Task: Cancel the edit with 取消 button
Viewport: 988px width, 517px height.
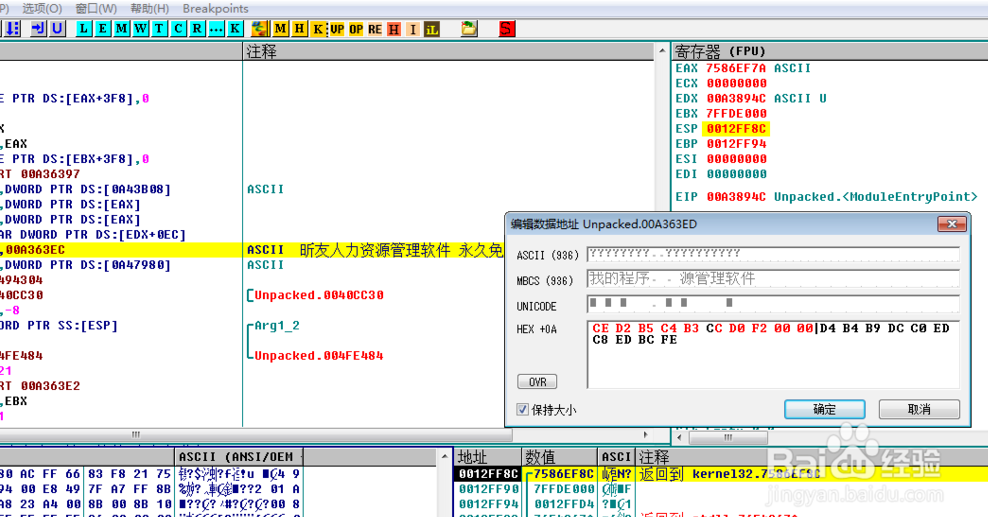Action: point(919,409)
